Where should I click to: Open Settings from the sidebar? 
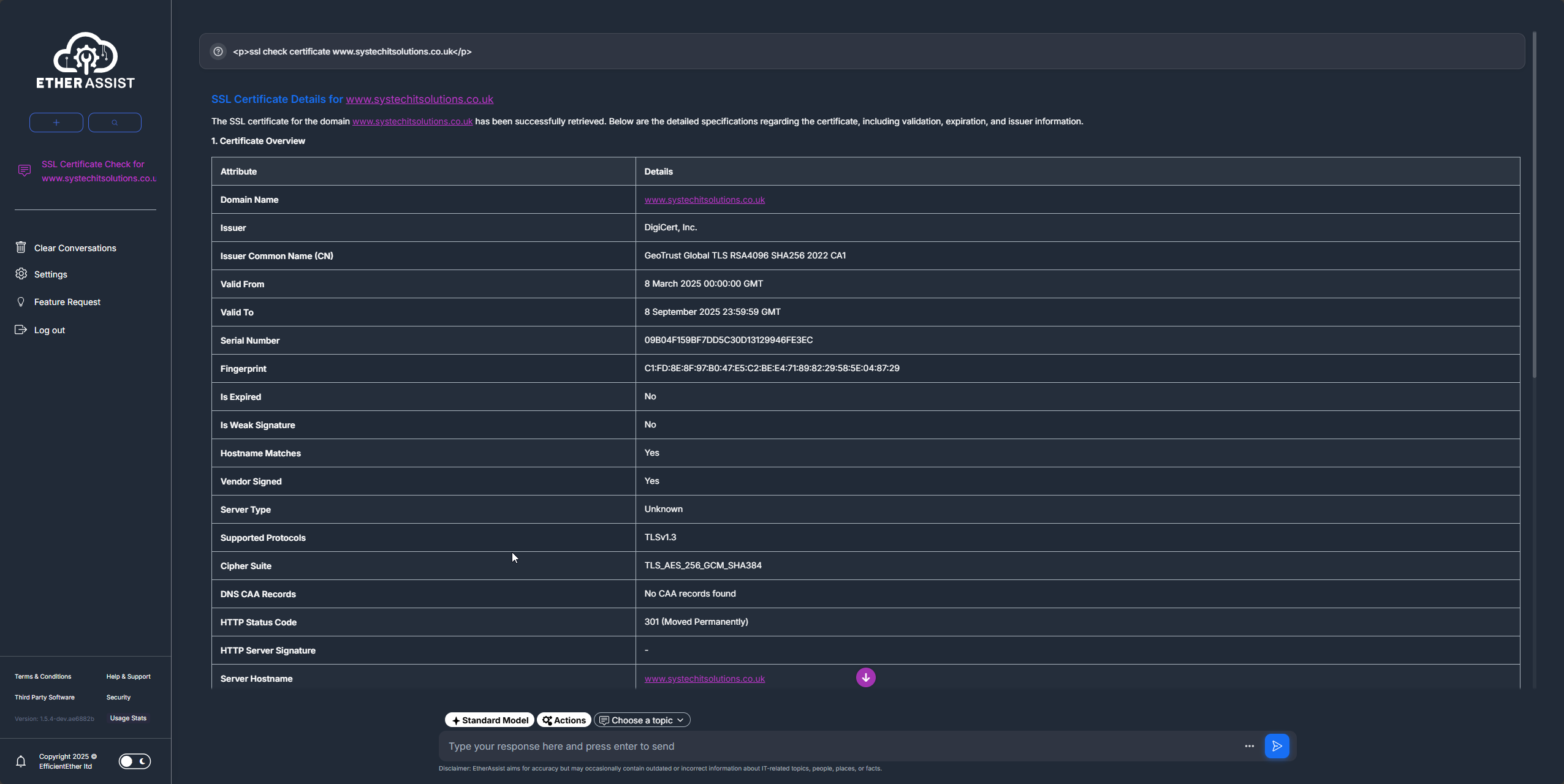coord(51,274)
